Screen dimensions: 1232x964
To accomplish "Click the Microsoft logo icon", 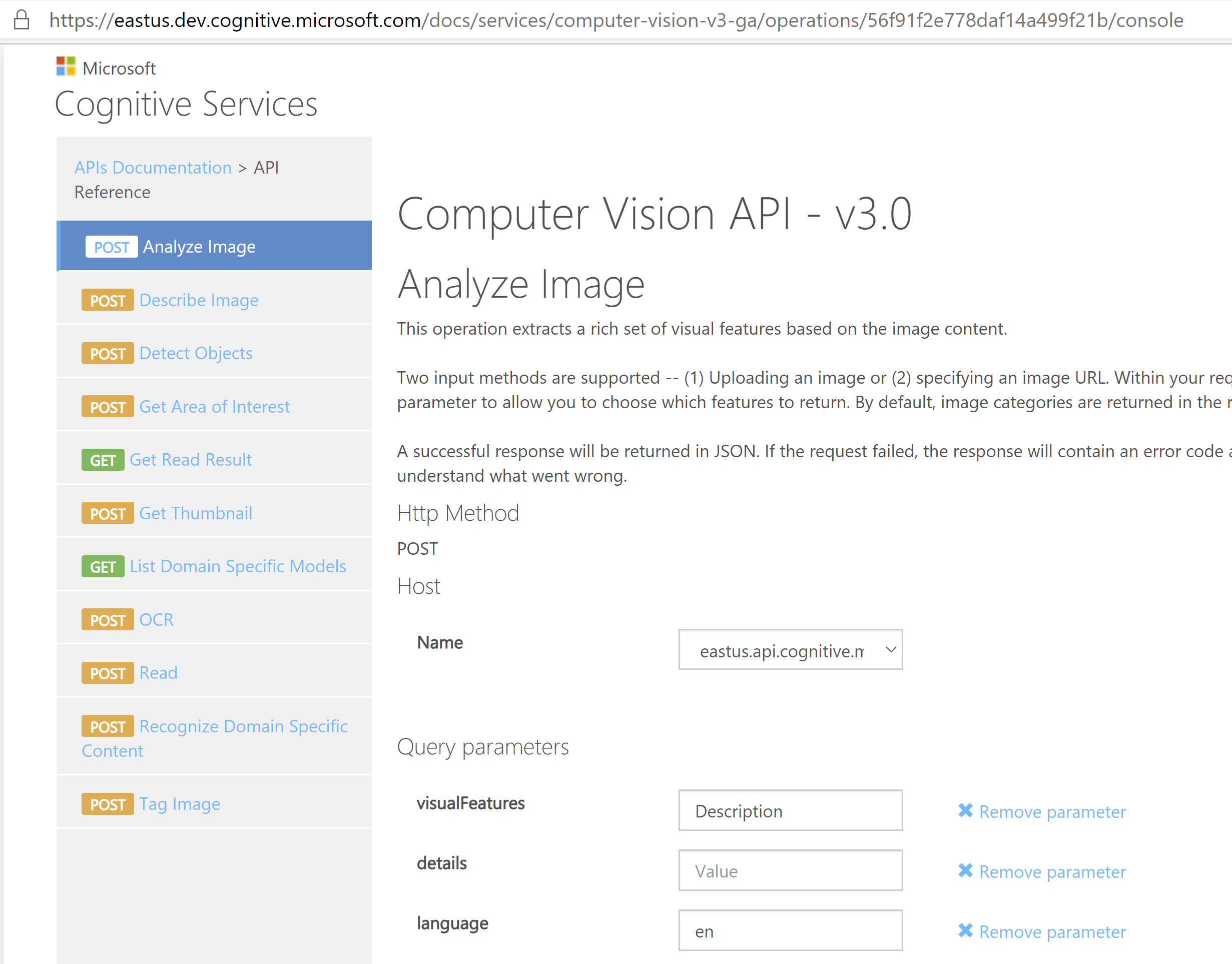I will (66, 66).
